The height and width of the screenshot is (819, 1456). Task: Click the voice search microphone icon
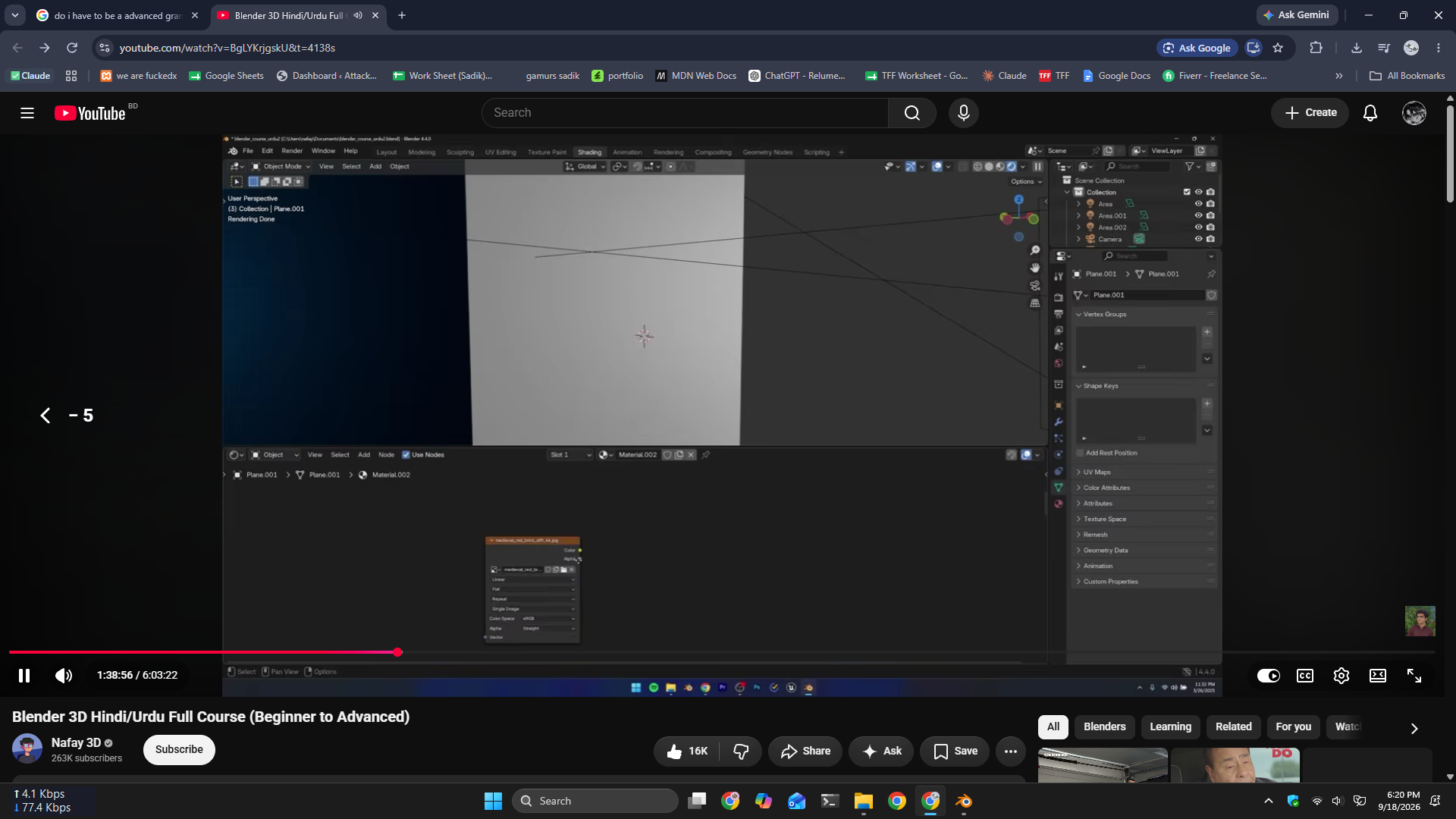point(964,113)
